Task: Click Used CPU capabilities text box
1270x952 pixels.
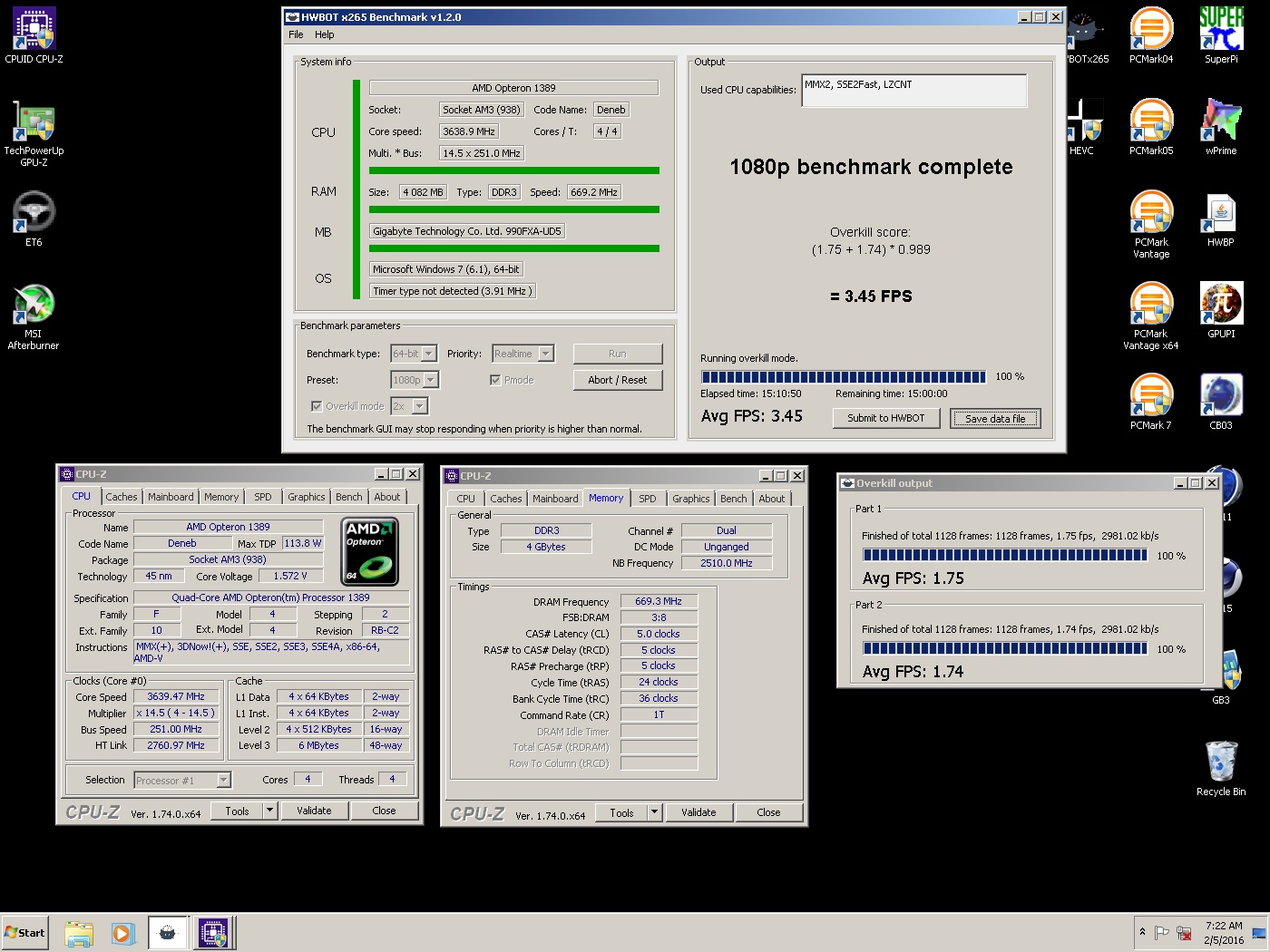Action: point(914,90)
